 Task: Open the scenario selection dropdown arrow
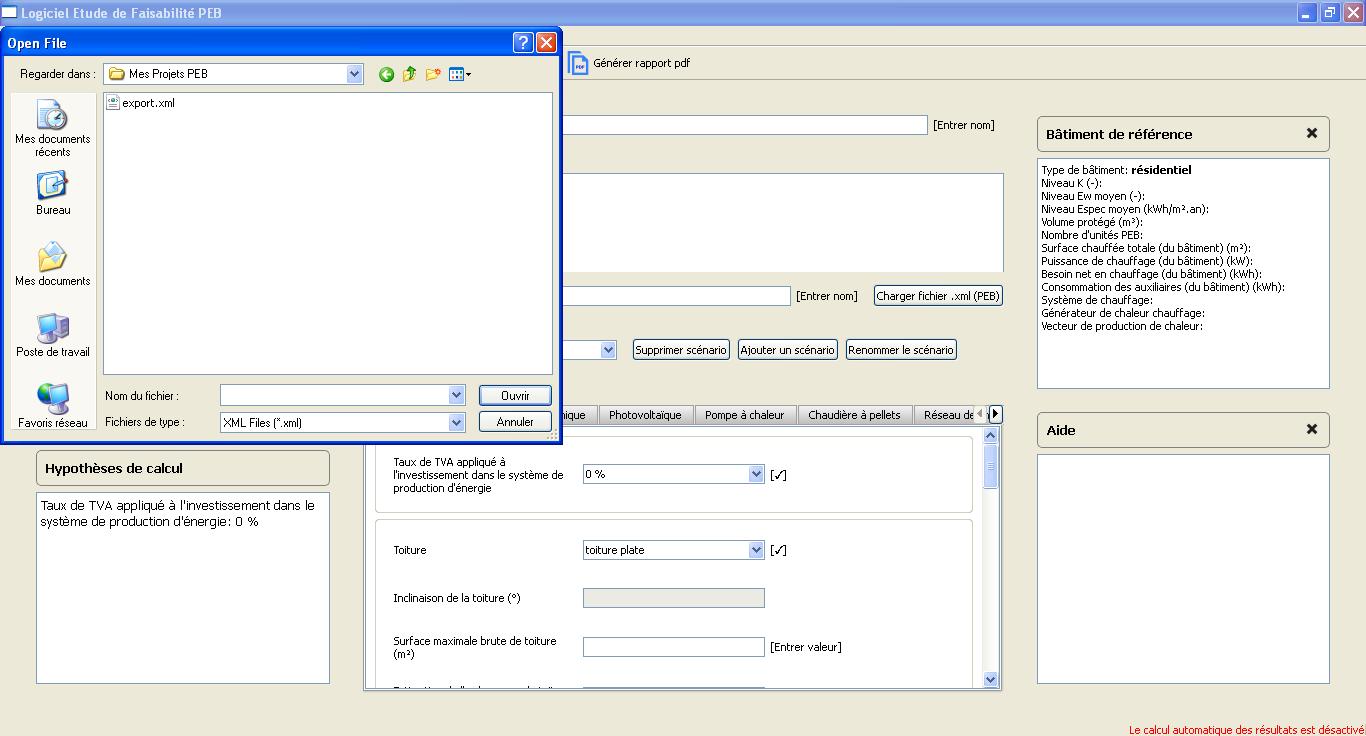[608, 350]
